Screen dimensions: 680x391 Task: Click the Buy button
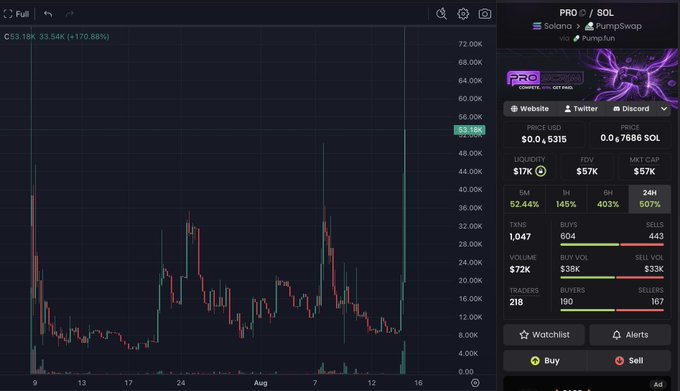click(x=545, y=361)
